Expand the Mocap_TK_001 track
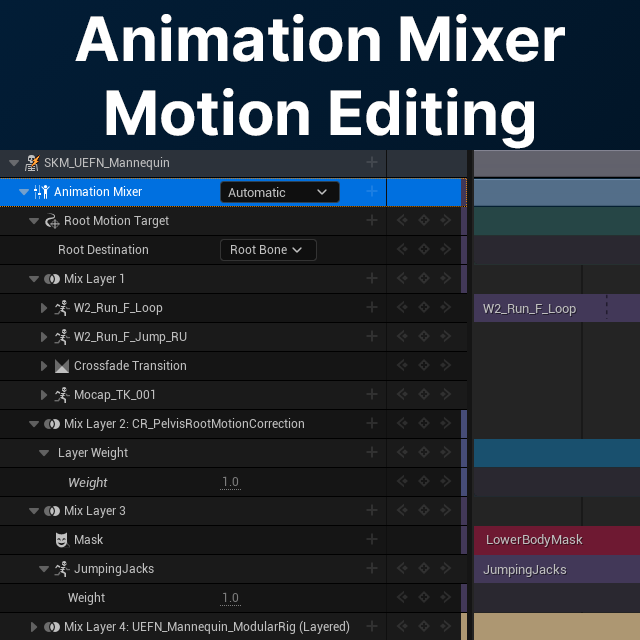Image resolution: width=640 pixels, height=640 pixels. (x=44, y=395)
